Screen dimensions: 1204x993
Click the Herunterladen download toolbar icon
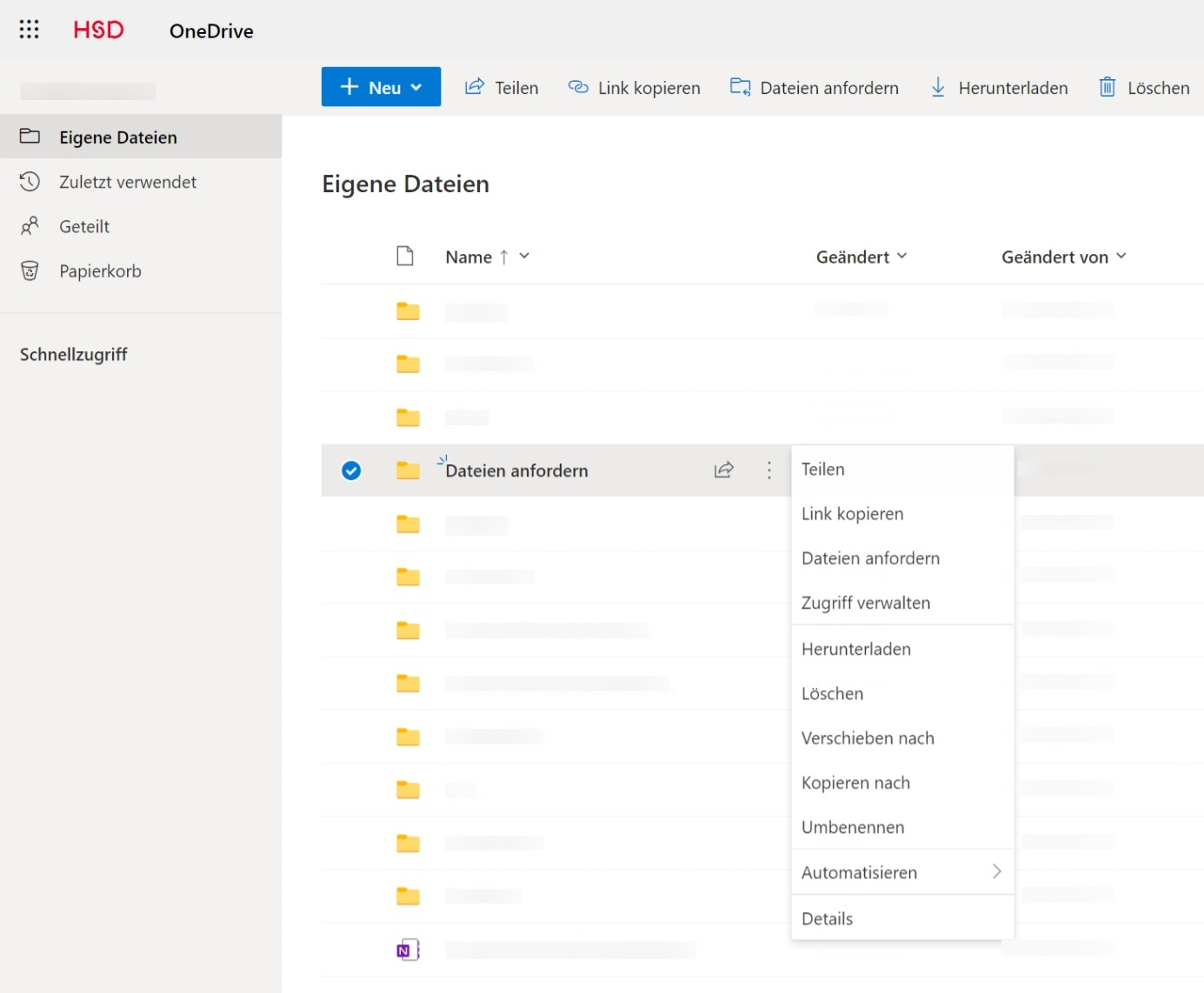pos(938,87)
